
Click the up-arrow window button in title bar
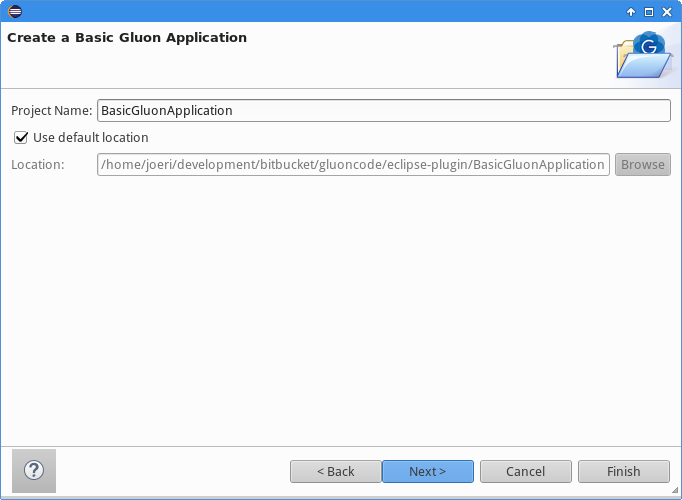click(x=631, y=12)
